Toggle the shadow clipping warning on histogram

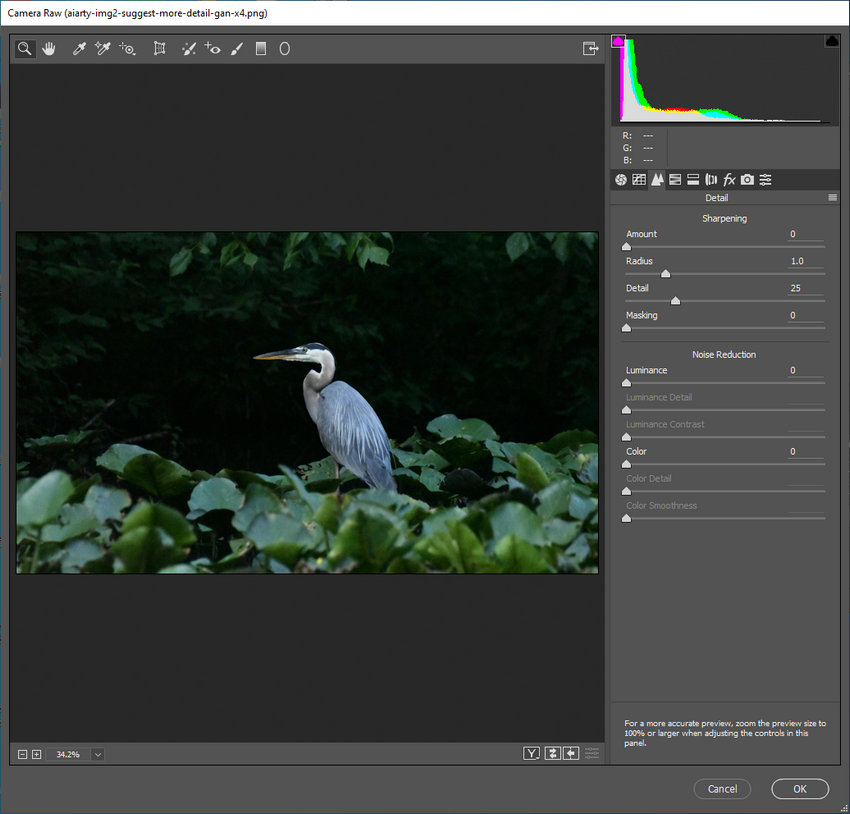[x=617, y=40]
